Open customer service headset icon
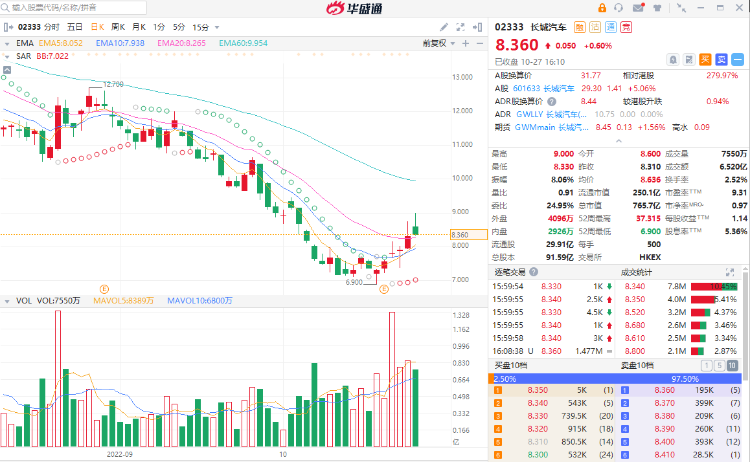Image resolution: width=750 pixels, height=462 pixels. coord(618,8)
